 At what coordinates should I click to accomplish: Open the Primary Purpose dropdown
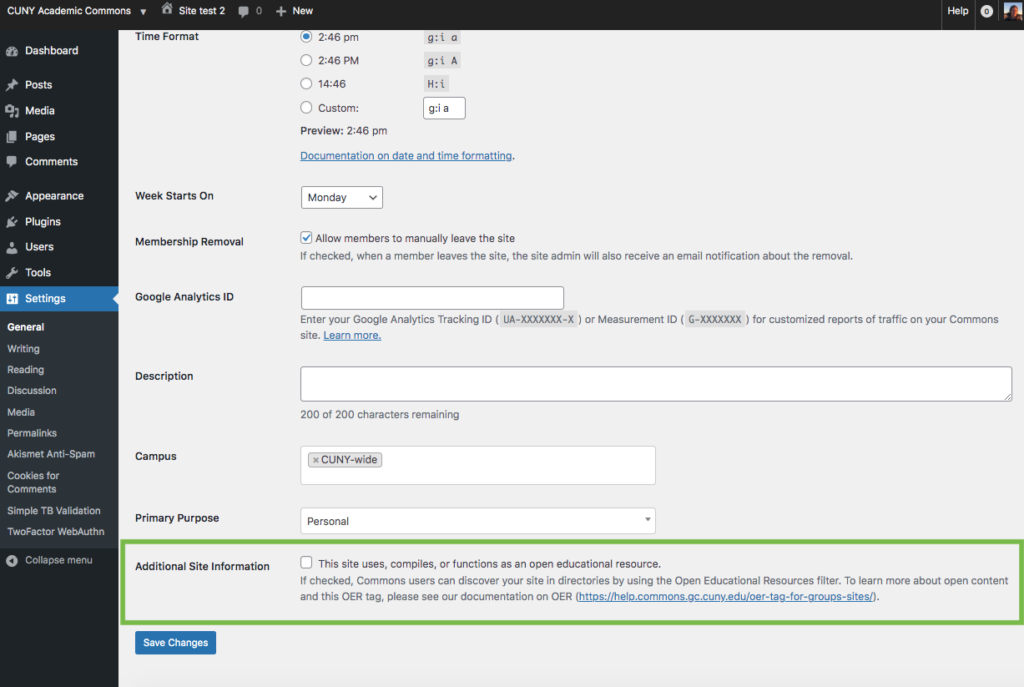tap(477, 520)
